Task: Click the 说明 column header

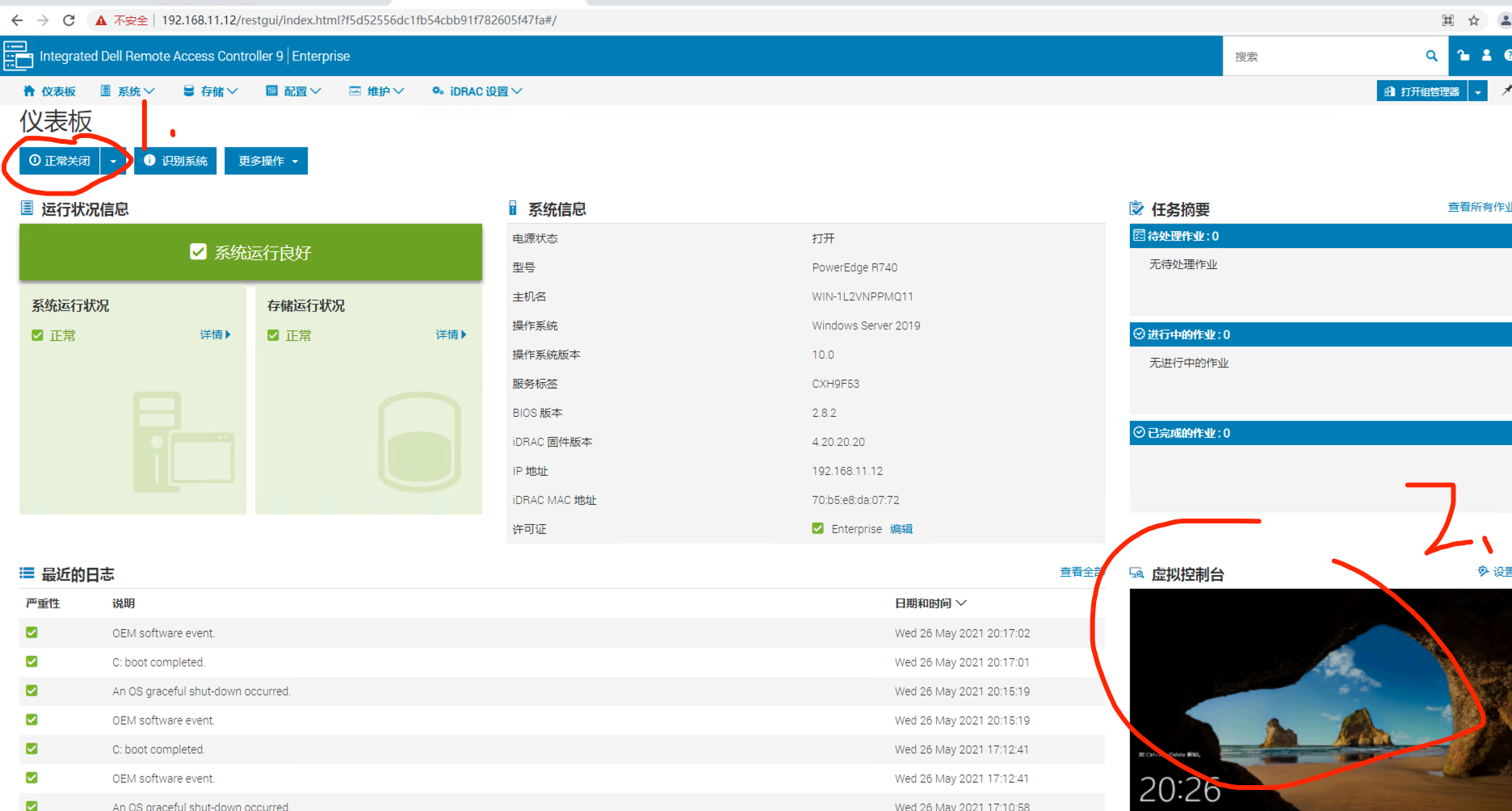Action: tap(124, 603)
